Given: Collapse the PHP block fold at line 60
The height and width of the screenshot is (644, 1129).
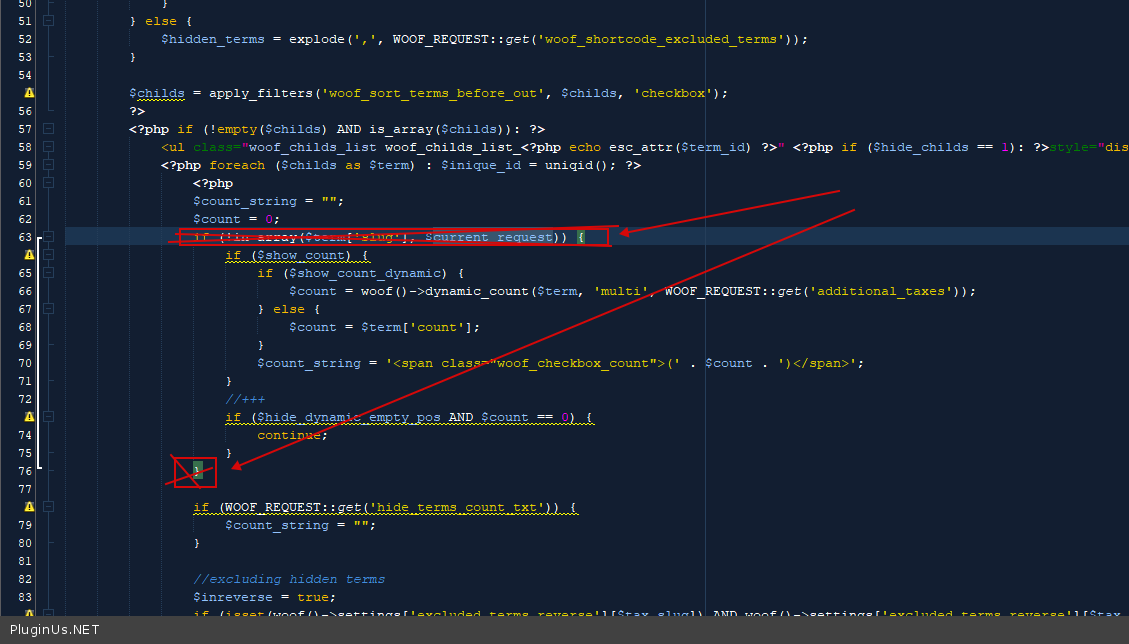Looking at the screenshot, I should (49, 183).
